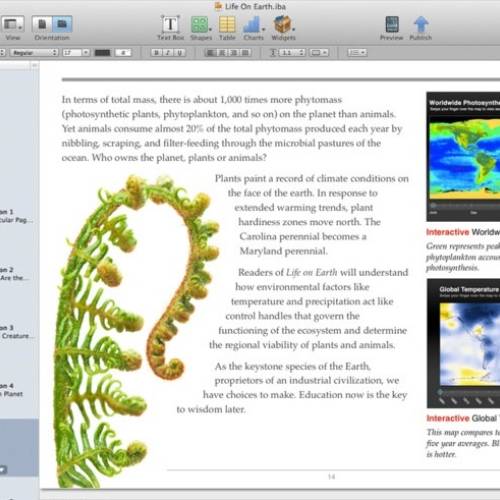Click the line spacing icon
Viewport: 500px width, 500px height.
[x=273, y=53]
